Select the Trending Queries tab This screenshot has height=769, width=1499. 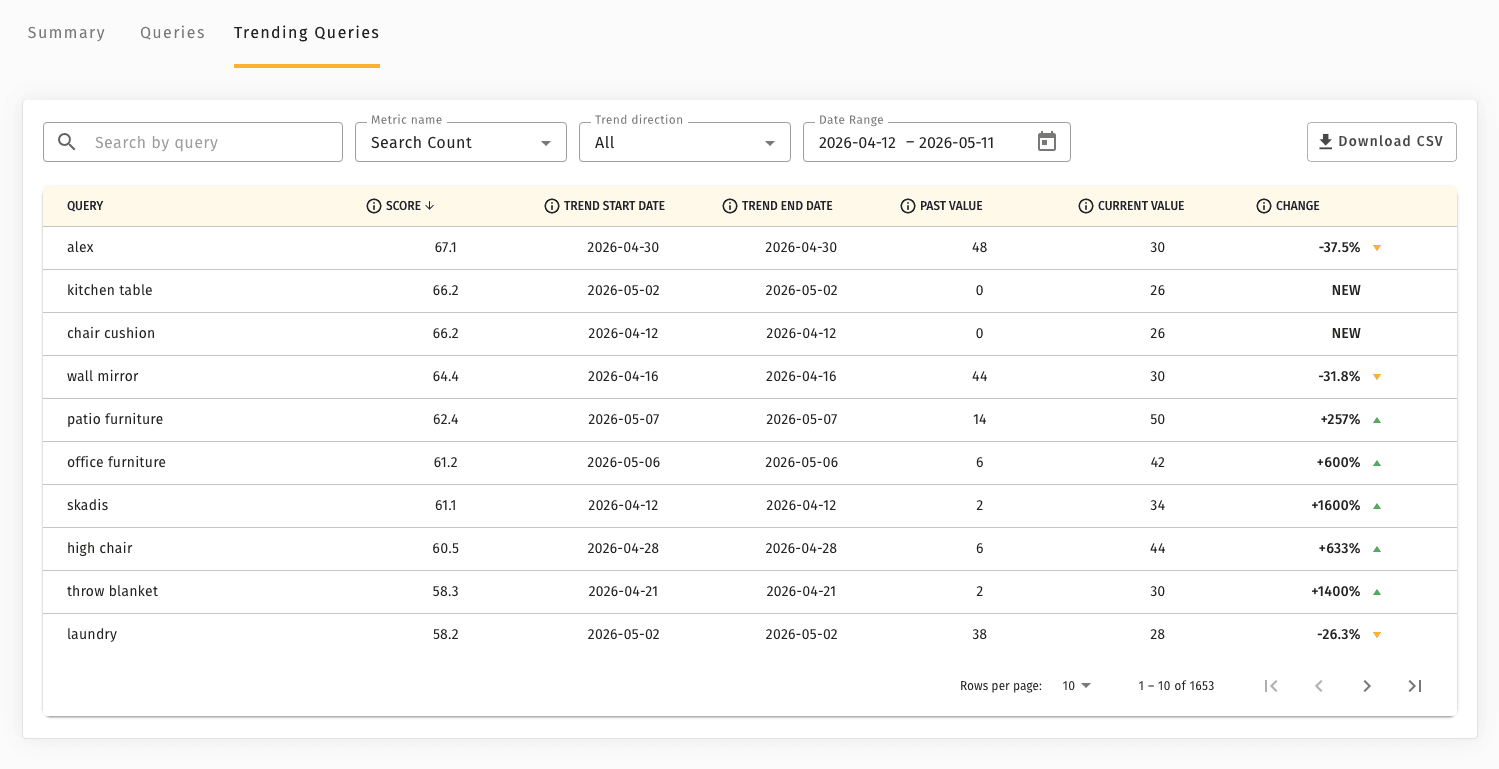[307, 33]
